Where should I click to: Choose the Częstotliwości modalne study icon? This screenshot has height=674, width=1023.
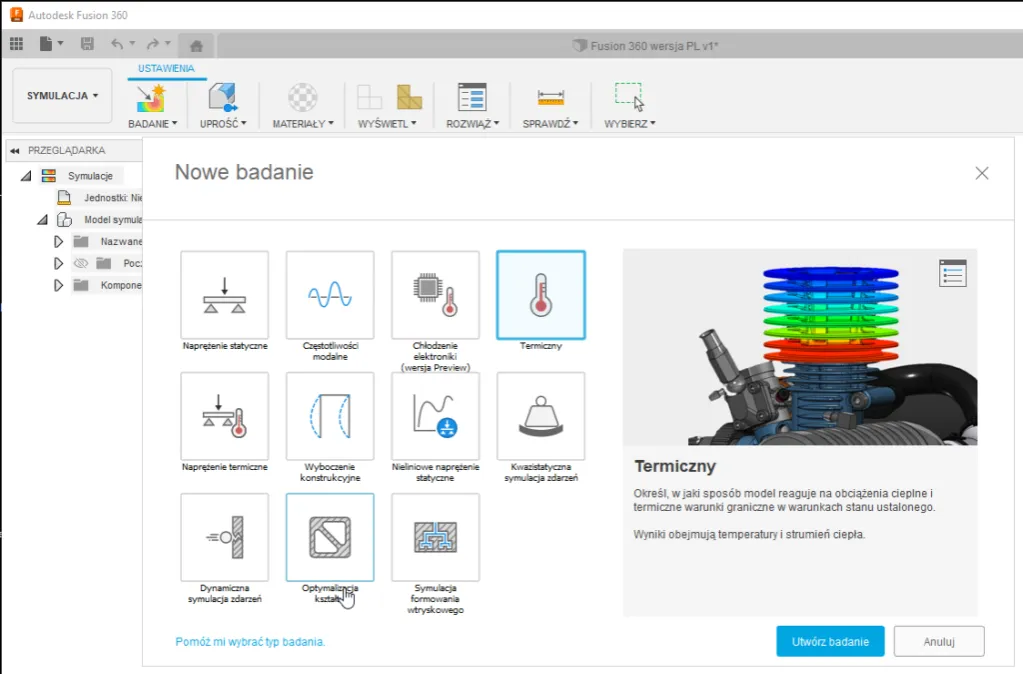click(x=330, y=295)
